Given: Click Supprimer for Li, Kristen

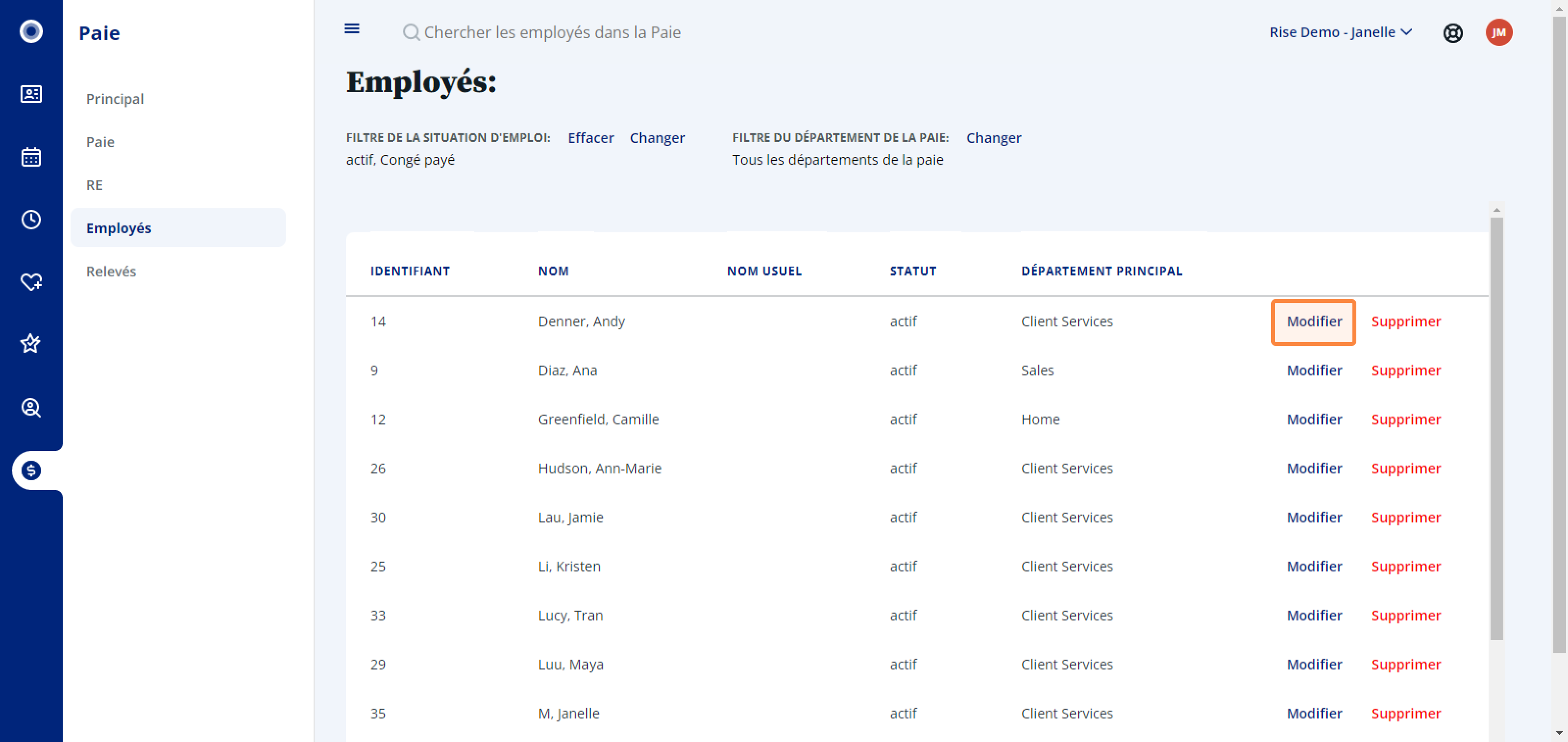Looking at the screenshot, I should tap(1405, 567).
